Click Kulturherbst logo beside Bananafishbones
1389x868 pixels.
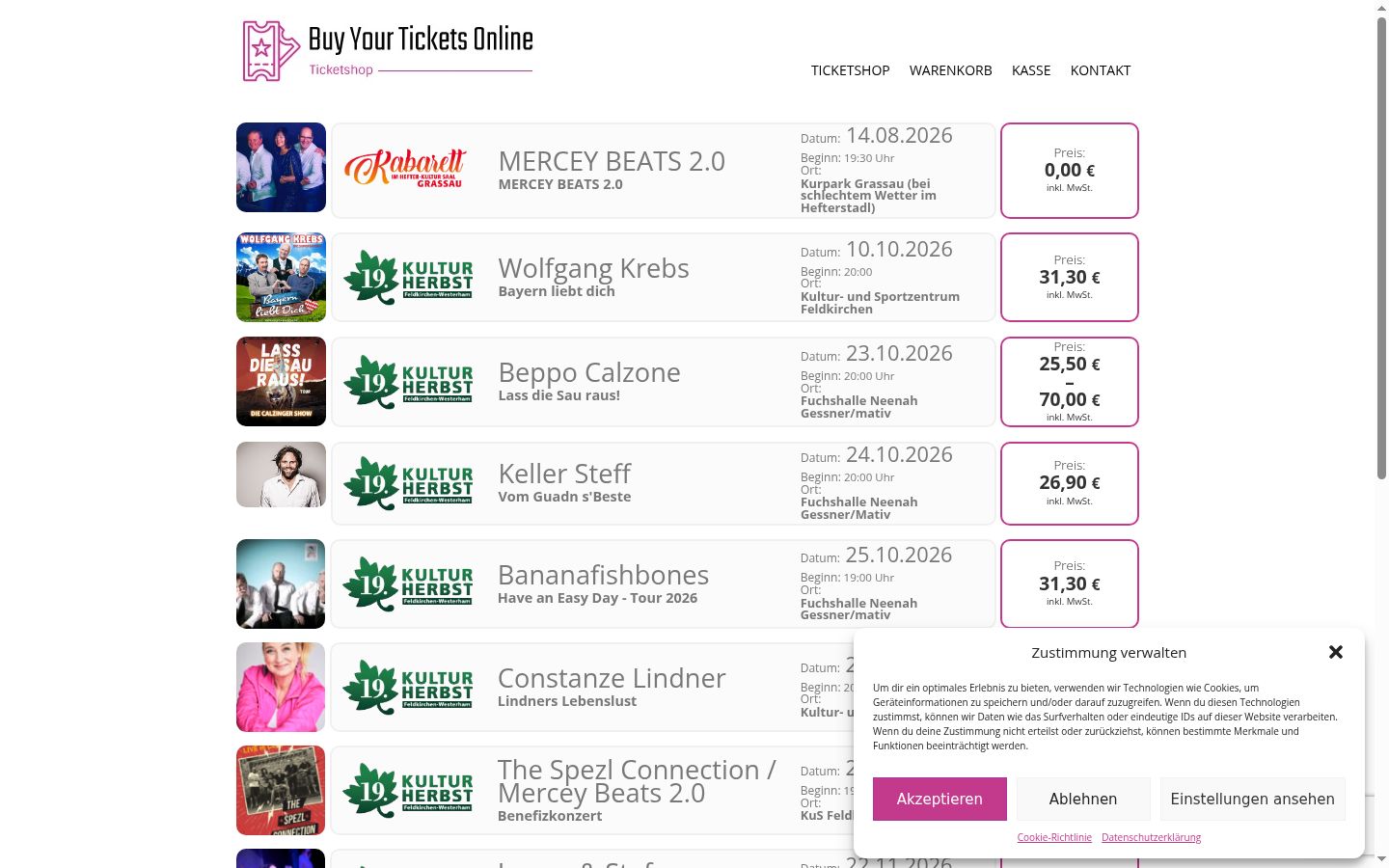408,583
